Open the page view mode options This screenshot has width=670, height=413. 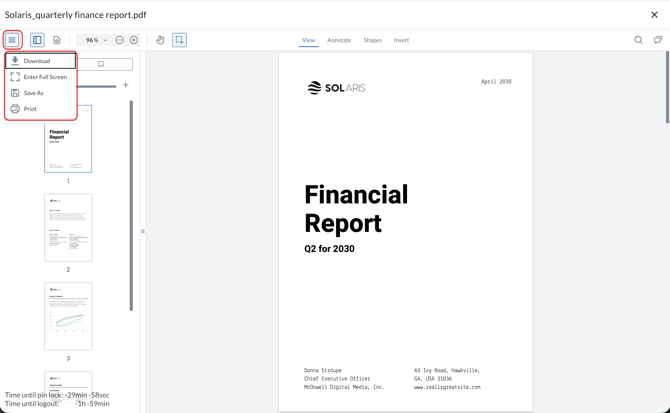[57, 40]
